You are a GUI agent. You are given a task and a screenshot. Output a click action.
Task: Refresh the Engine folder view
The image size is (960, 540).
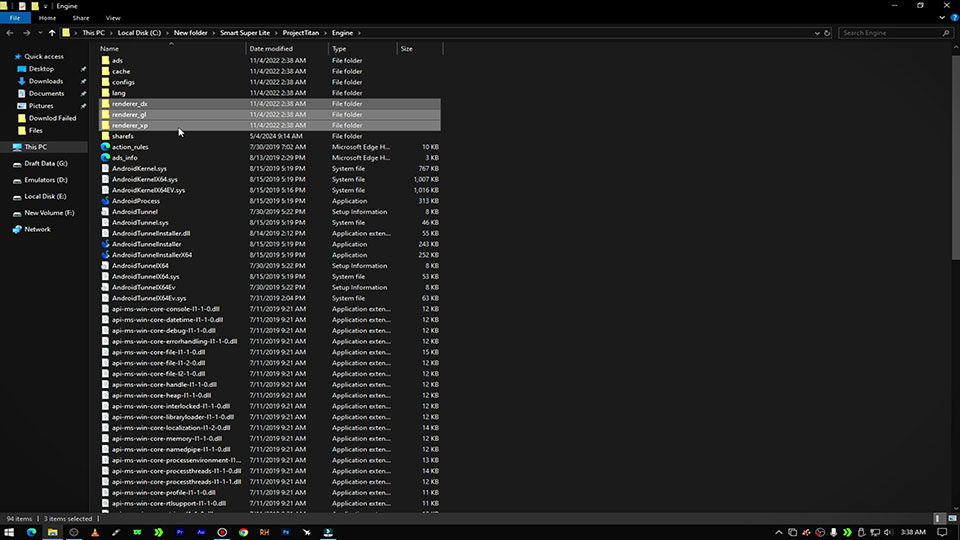827,33
